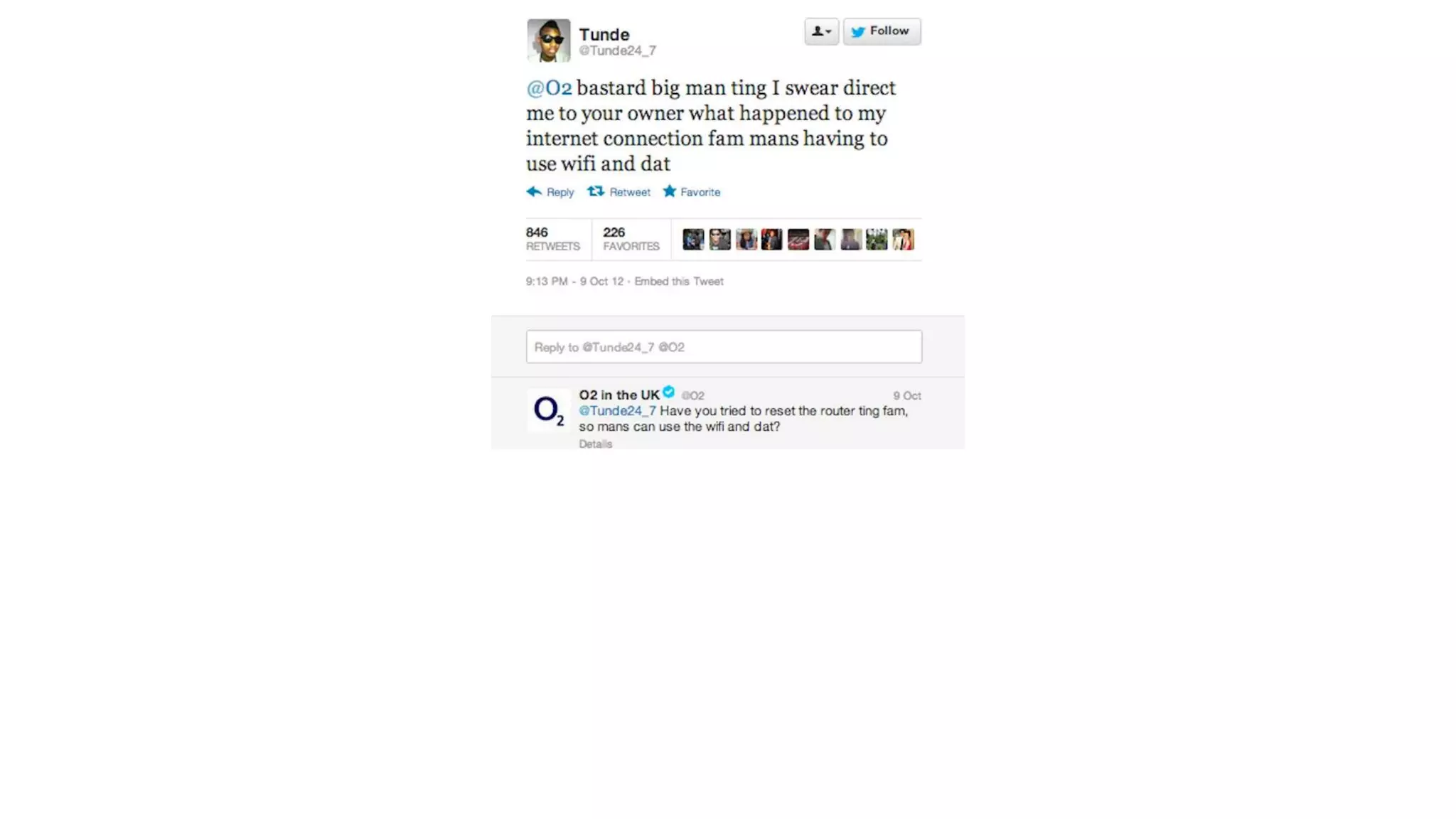Open first retweeter avatar in the row
1456x819 pixels.
(693, 239)
